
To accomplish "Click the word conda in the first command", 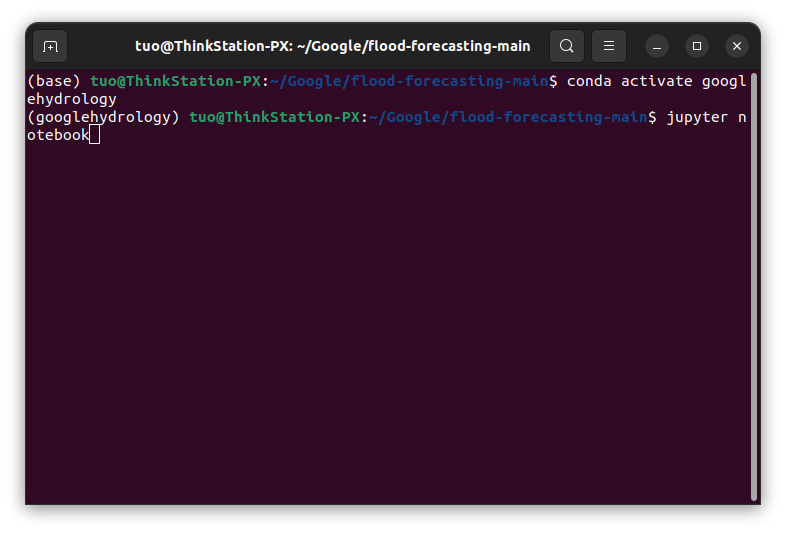I will [x=589, y=81].
